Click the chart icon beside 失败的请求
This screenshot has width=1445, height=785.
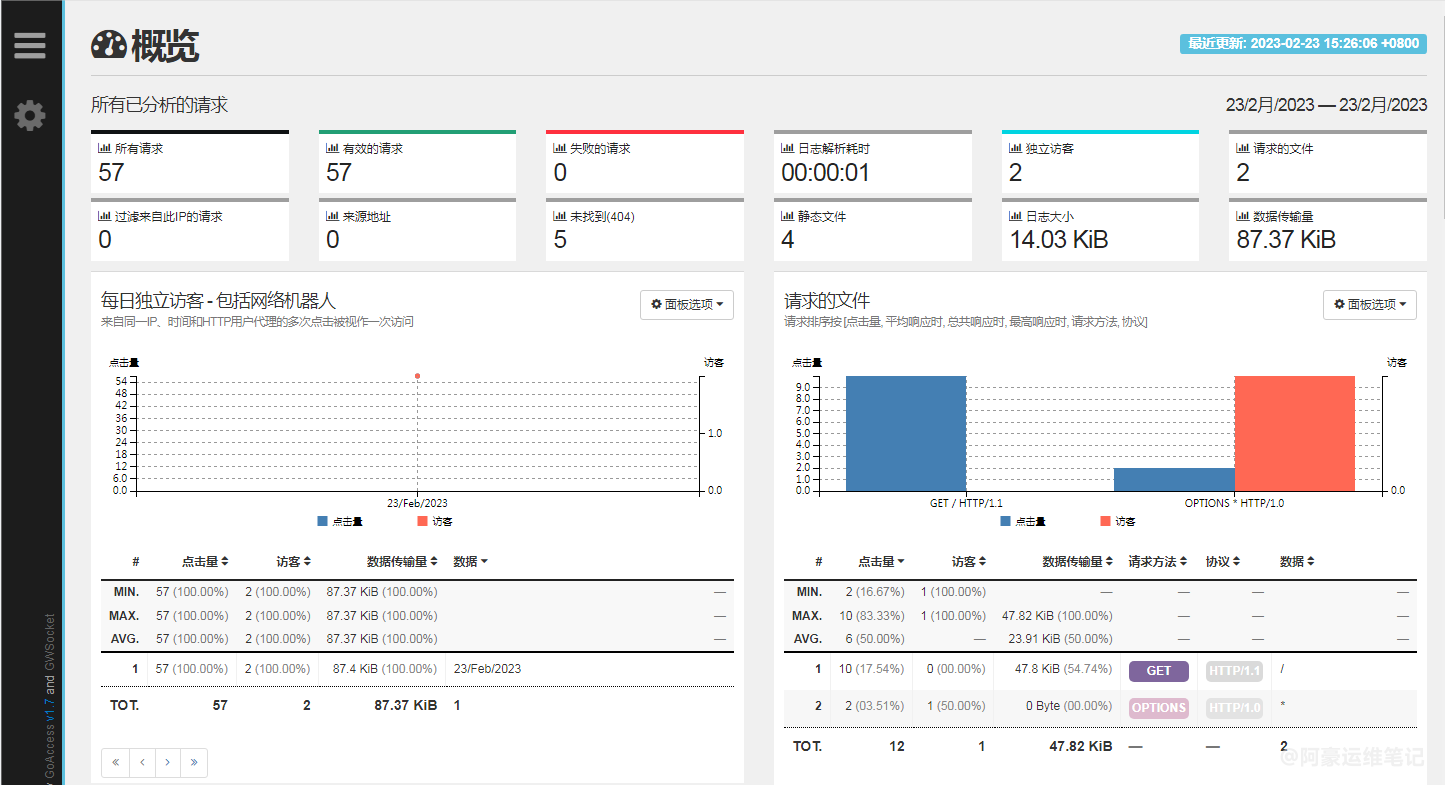pos(560,148)
